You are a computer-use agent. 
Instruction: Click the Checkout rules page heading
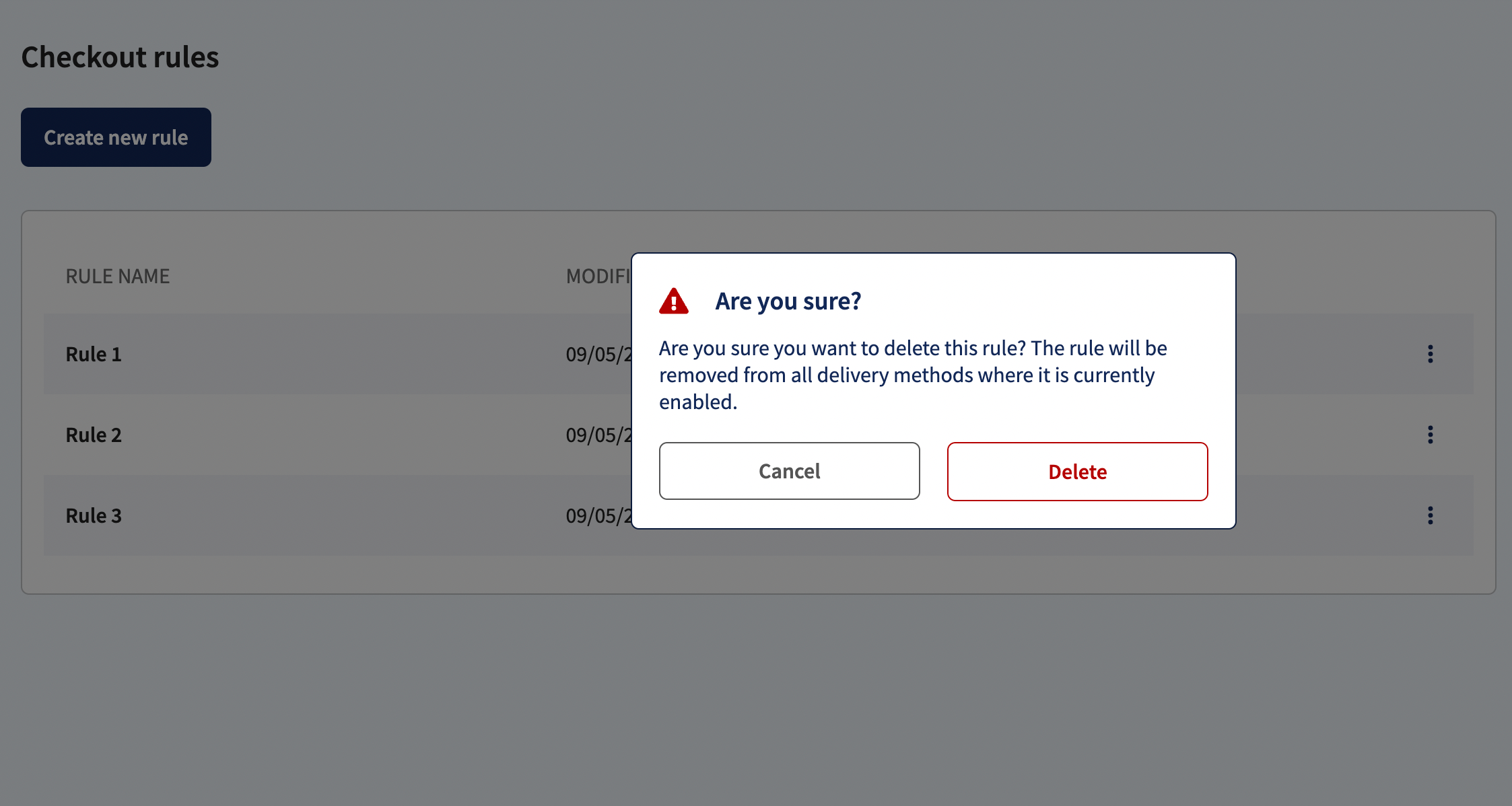click(x=119, y=57)
